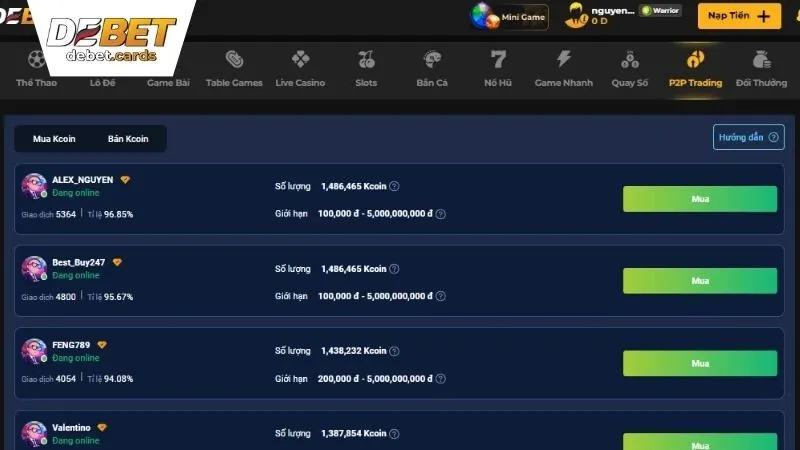Open the Slots category
This screenshot has height=450, width=800.
tap(366, 69)
